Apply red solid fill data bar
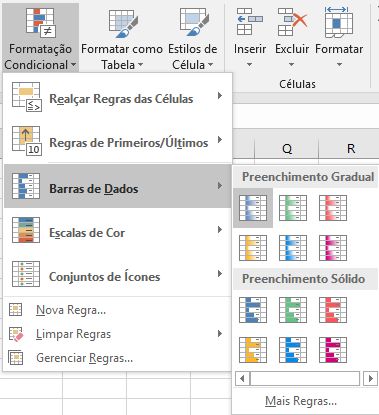Screen dimensions: 379x415 333,310
